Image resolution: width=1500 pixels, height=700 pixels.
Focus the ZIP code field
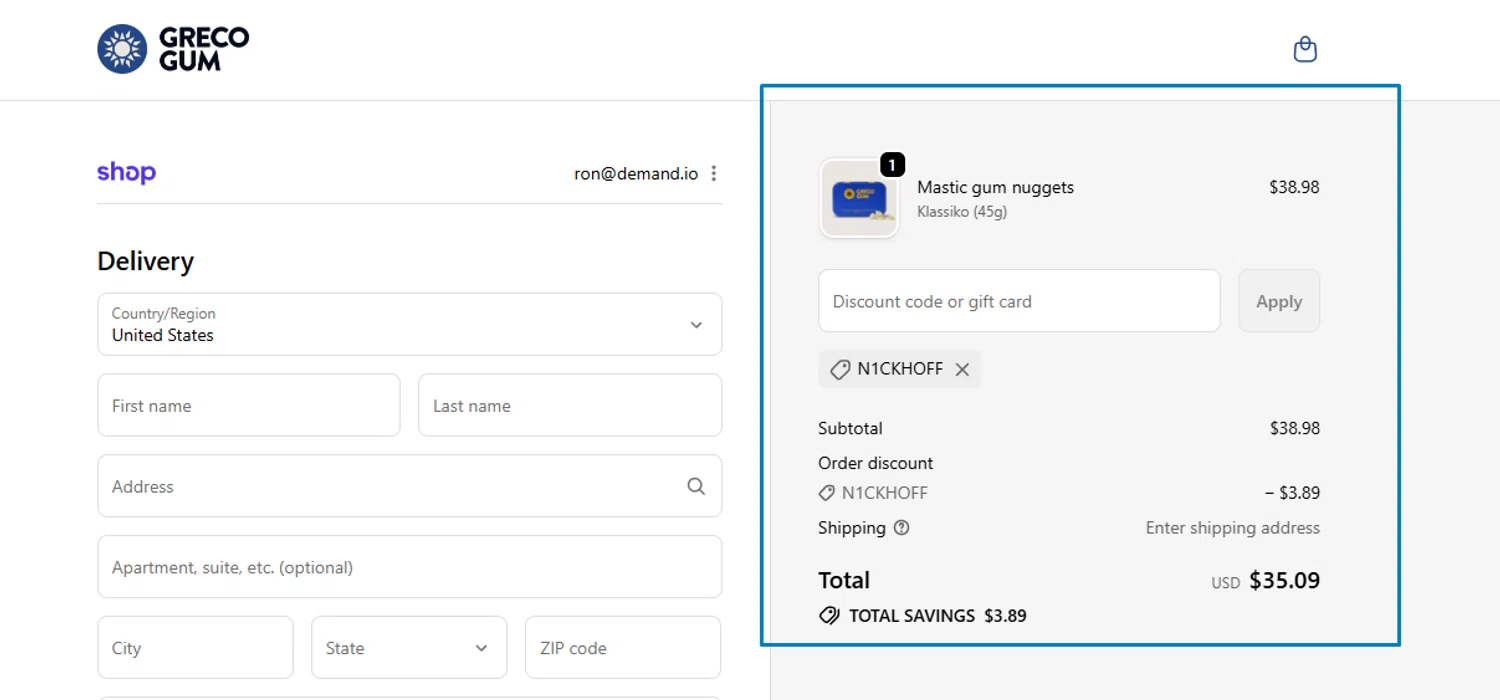tap(623, 648)
